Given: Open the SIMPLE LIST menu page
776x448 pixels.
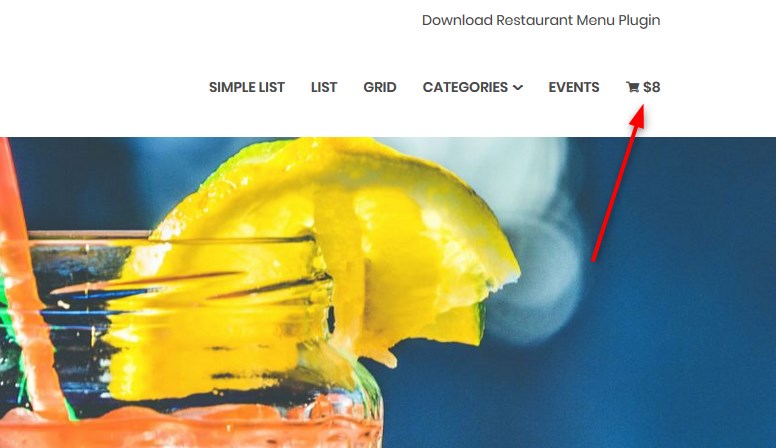Looking at the screenshot, I should click(246, 87).
